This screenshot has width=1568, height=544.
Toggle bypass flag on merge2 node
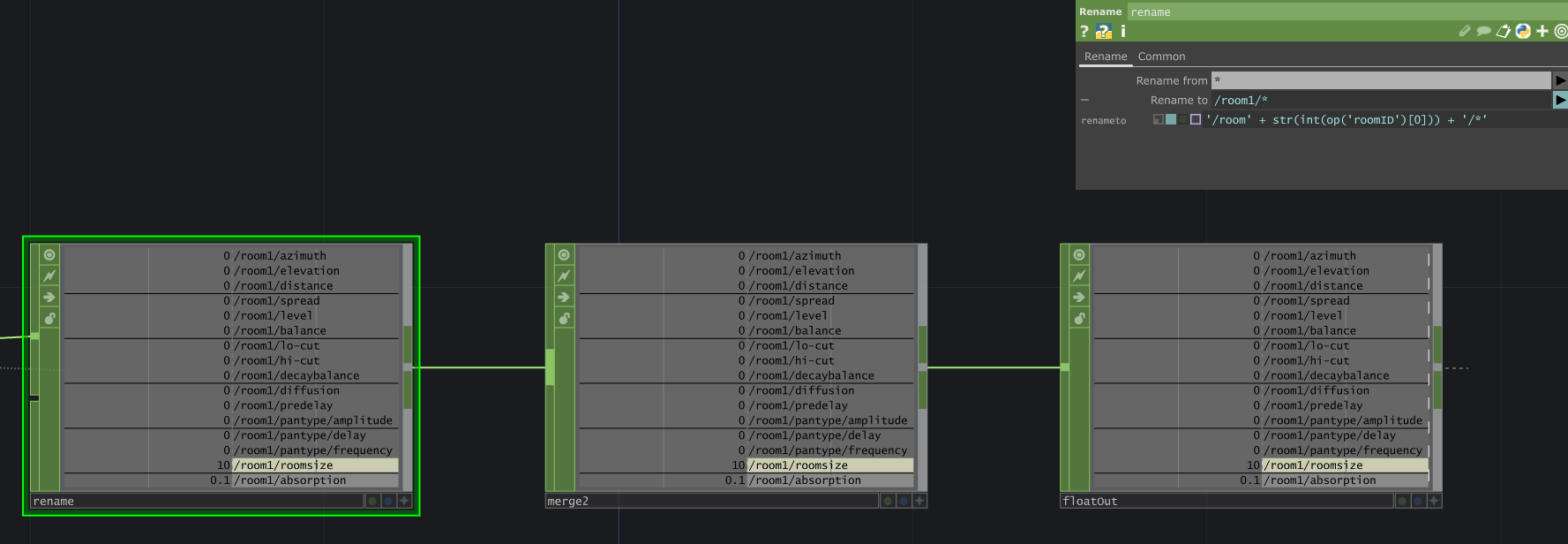564,276
